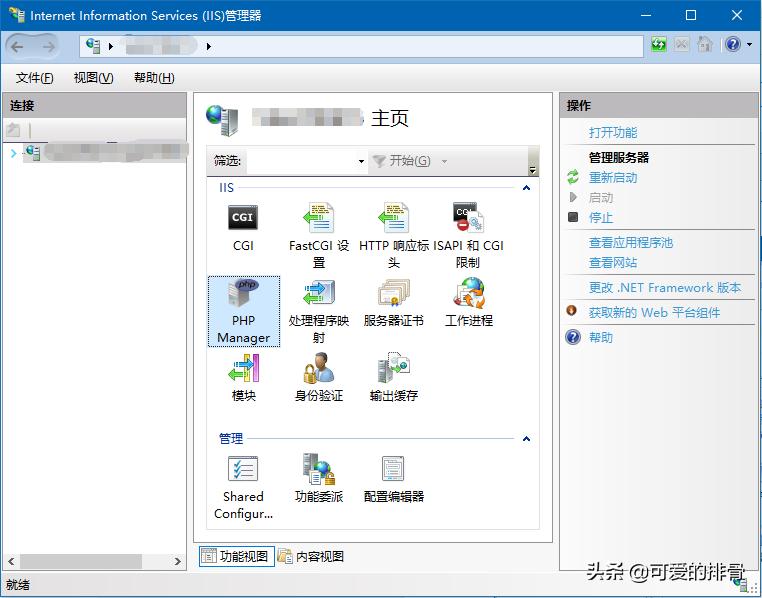Click the IIS Manager title bar icon
The image size is (762, 598).
click(x=16, y=15)
